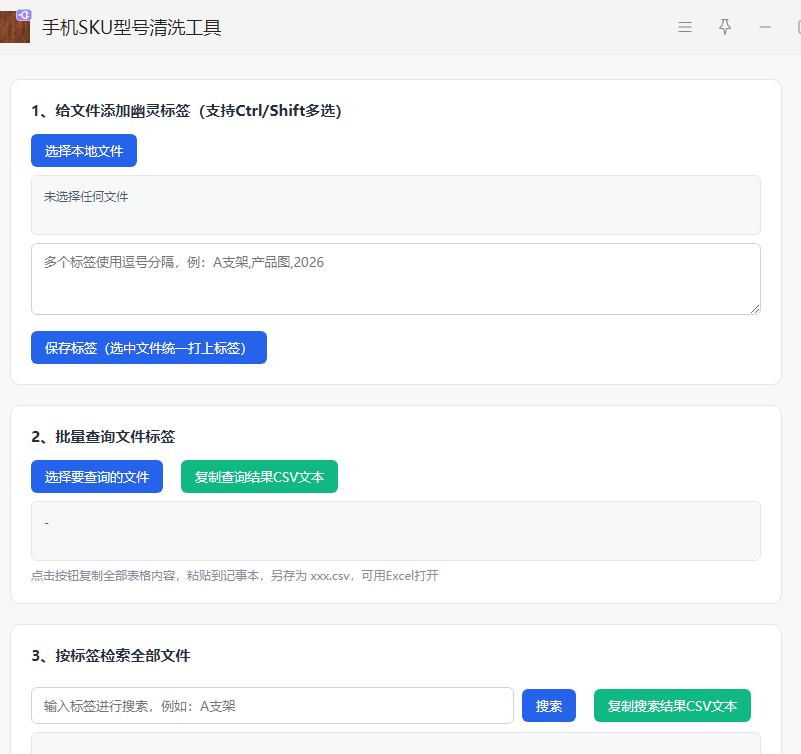Viewport: 801px width, 754px height.
Task: Click the textarea resize handle corner
Action: (x=755, y=309)
